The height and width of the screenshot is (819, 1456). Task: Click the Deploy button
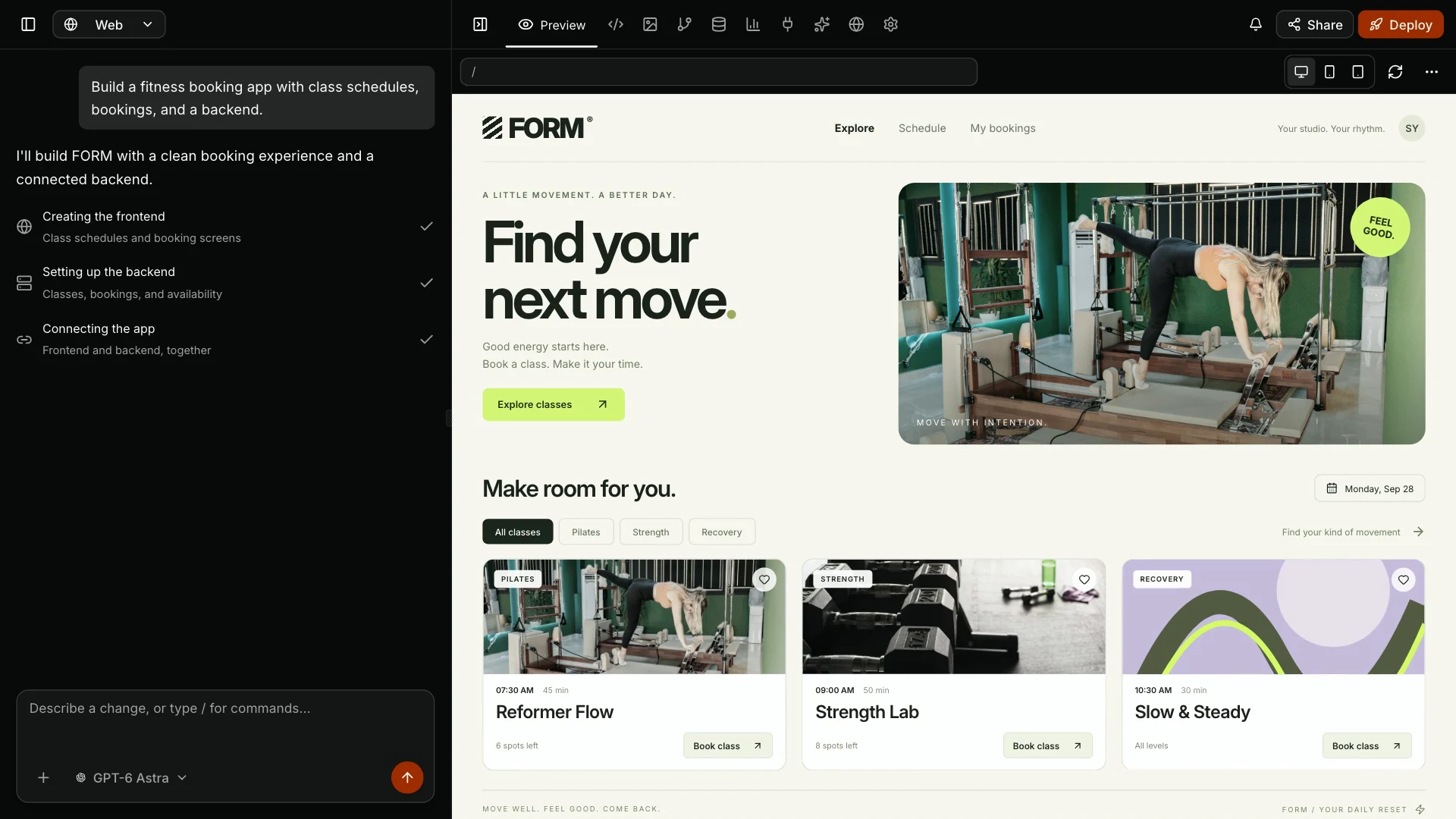[1401, 24]
